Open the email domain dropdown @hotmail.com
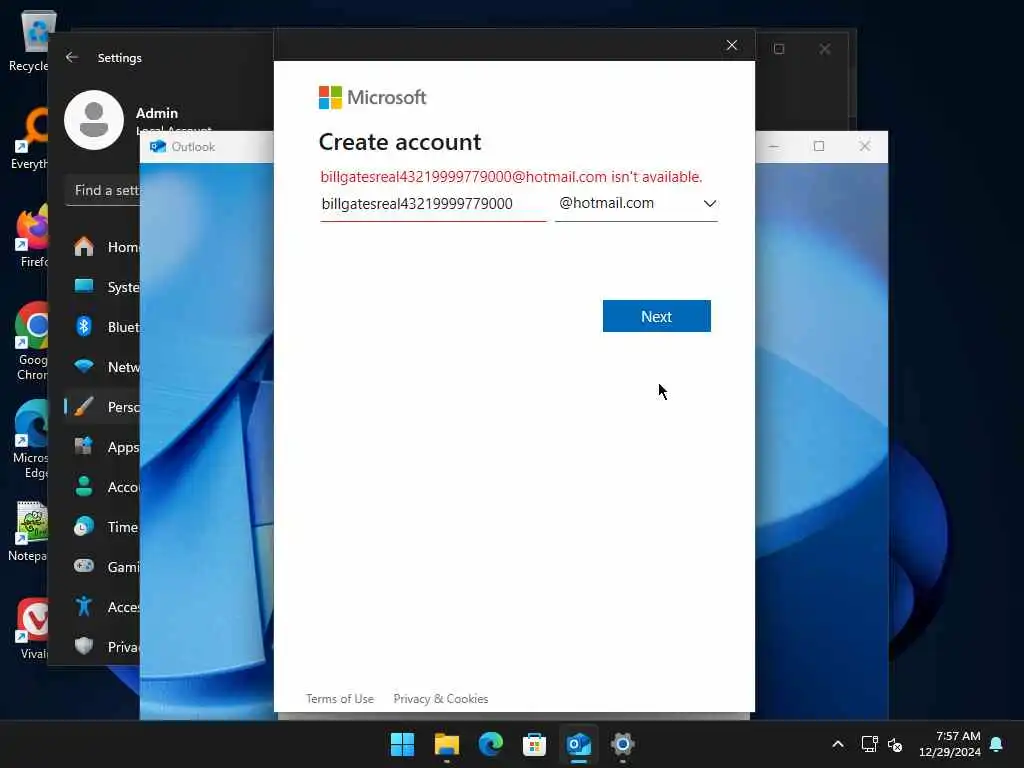The height and width of the screenshot is (768, 1024). tap(636, 204)
